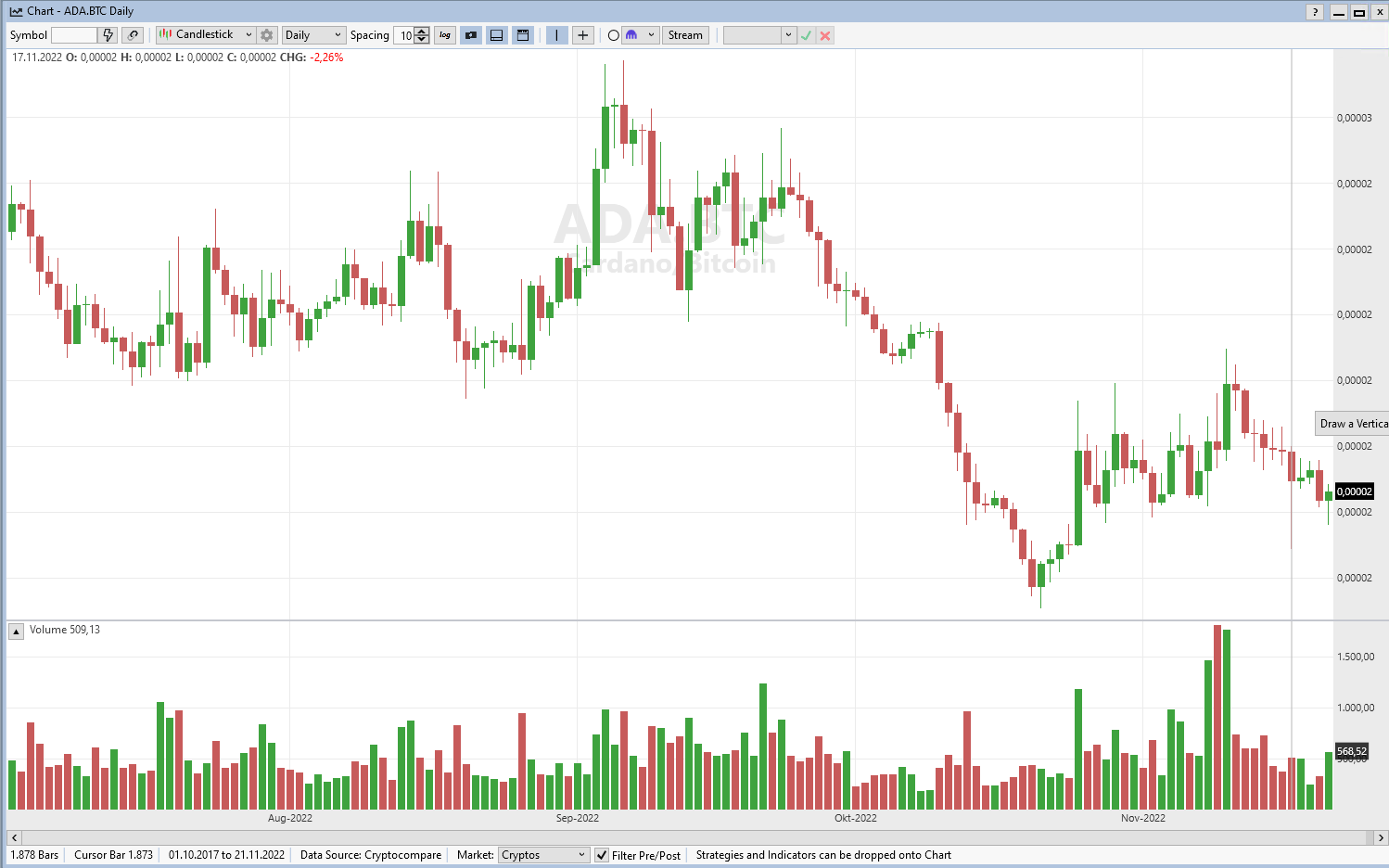Select the crosshair cursor tool
The width and height of the screenshot is (1389, 868).
[582, 35]
